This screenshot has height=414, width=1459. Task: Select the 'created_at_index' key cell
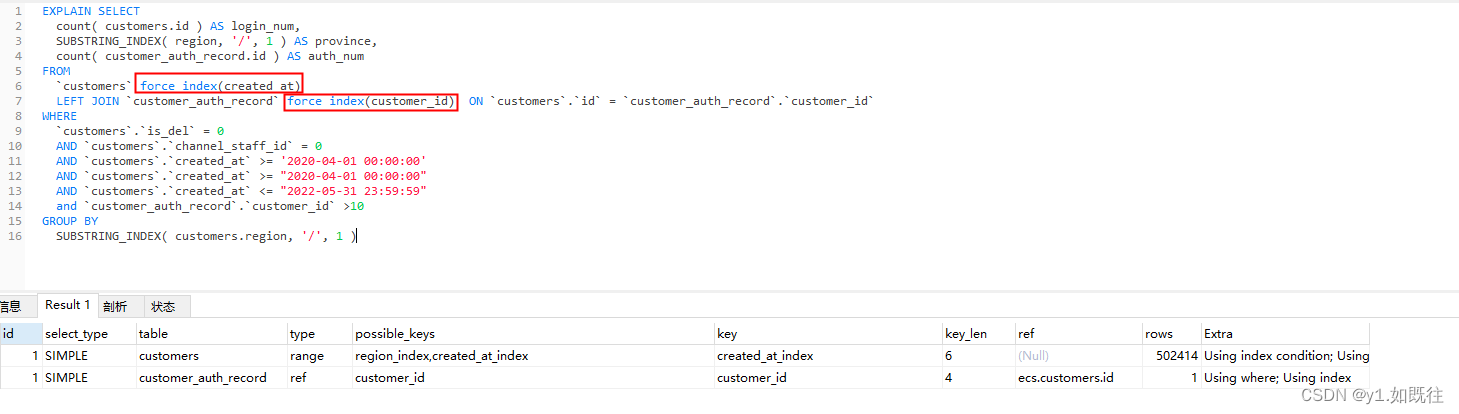tap(828, 355)
